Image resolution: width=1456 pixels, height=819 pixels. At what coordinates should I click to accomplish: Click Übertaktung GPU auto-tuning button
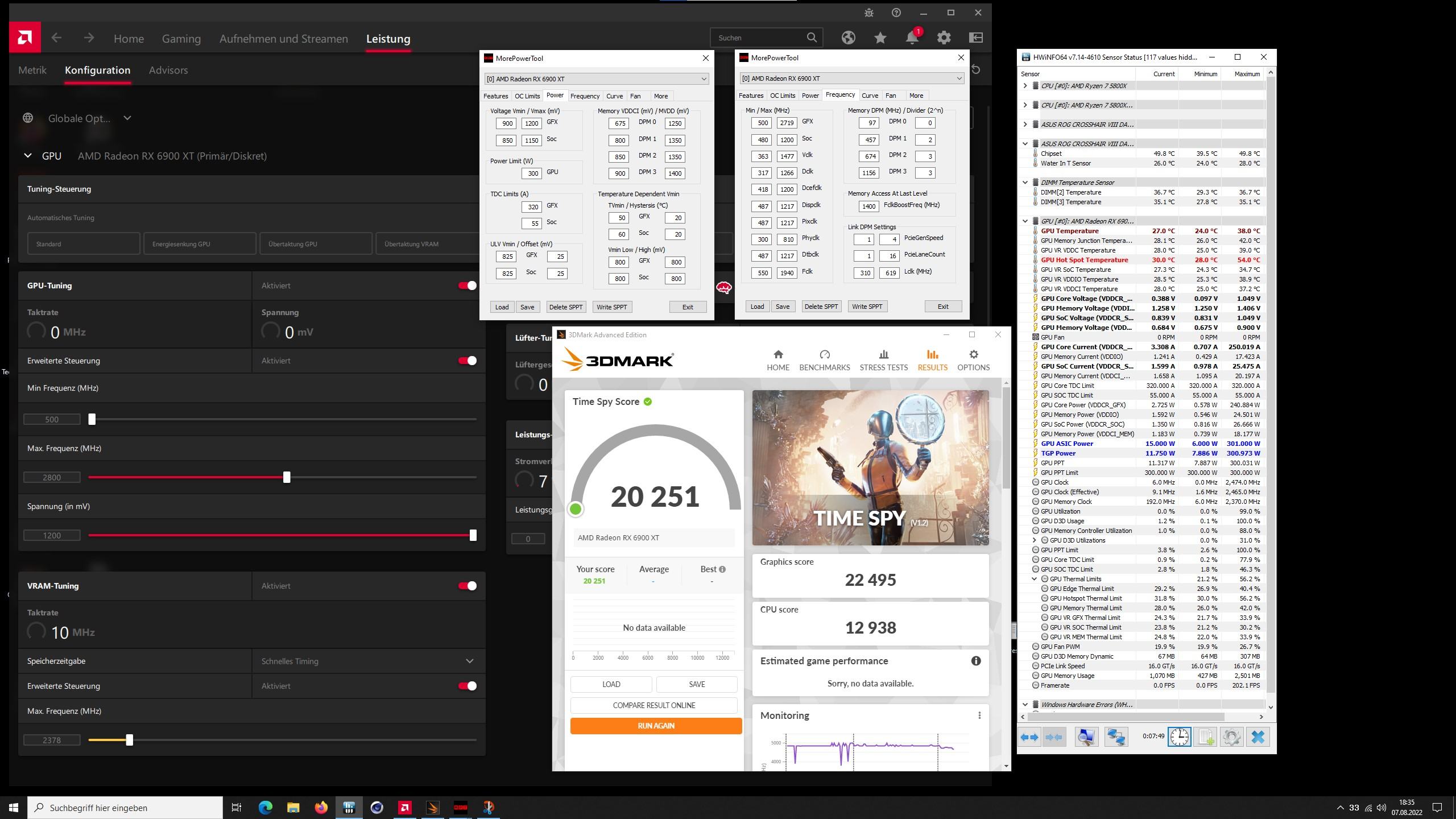tap(316, 244)
